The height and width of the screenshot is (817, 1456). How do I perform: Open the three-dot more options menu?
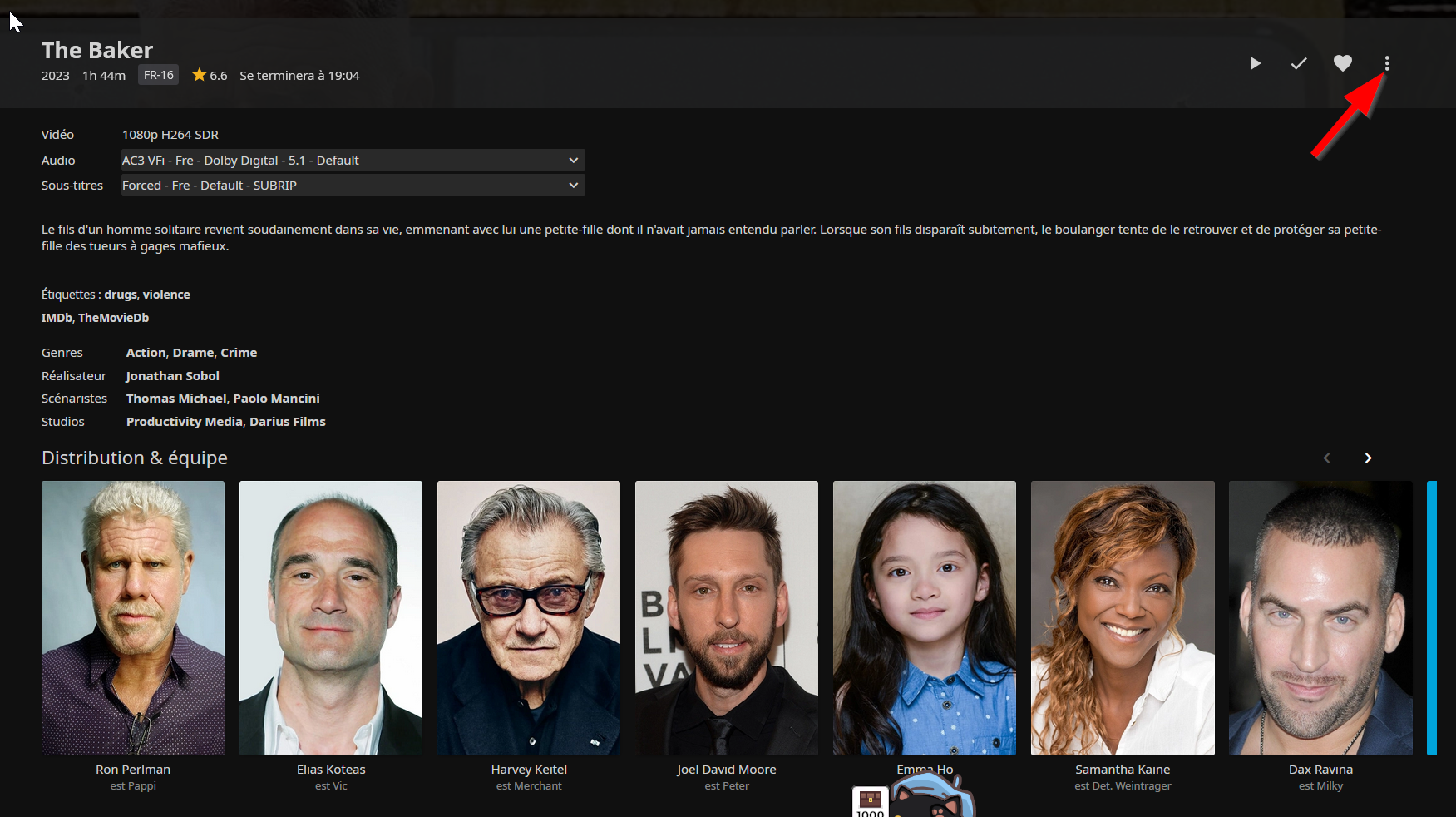(1386, 63)
